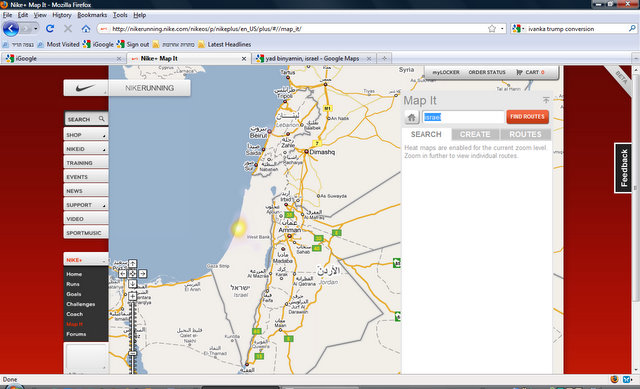Image resolution: width=640 pixels, height=389 pixels.
Task: Go to Nike+ Runs page
Action: coord(73,284)
